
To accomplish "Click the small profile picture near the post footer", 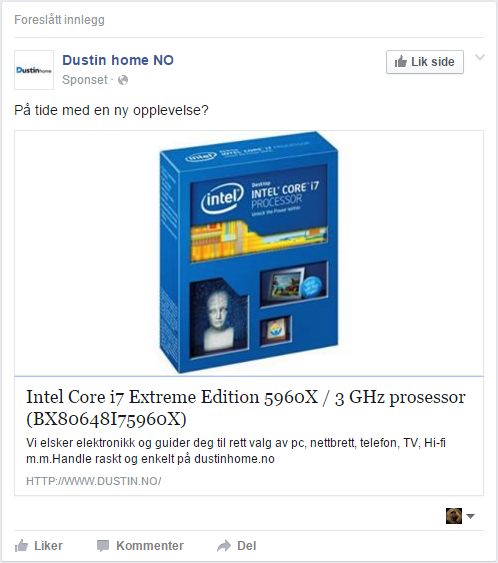I will 454,516.
